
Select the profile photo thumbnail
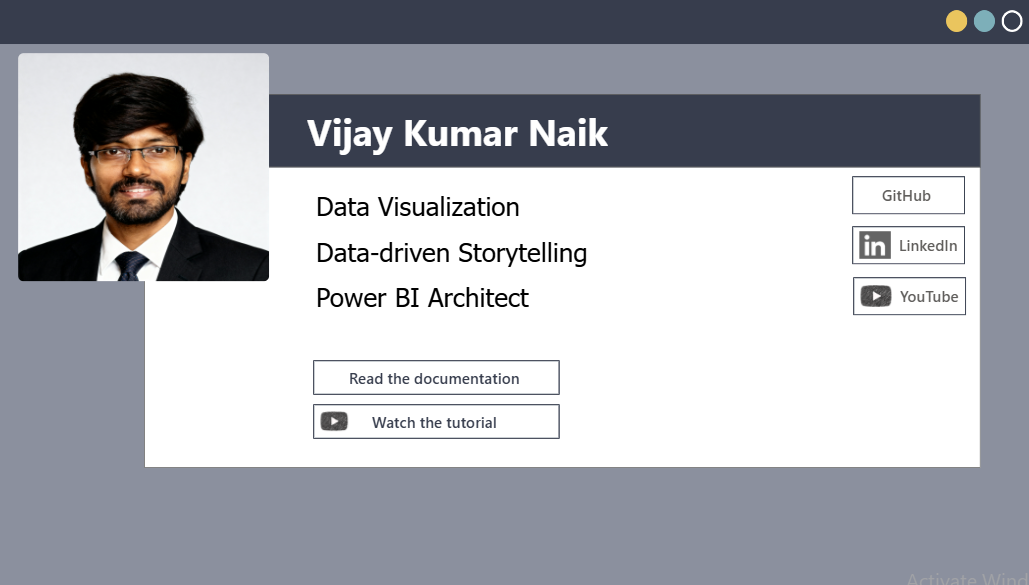[143, 167]
